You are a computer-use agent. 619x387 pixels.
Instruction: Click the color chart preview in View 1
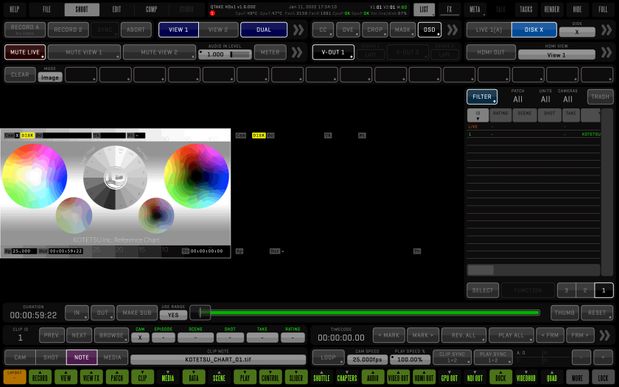116,193
